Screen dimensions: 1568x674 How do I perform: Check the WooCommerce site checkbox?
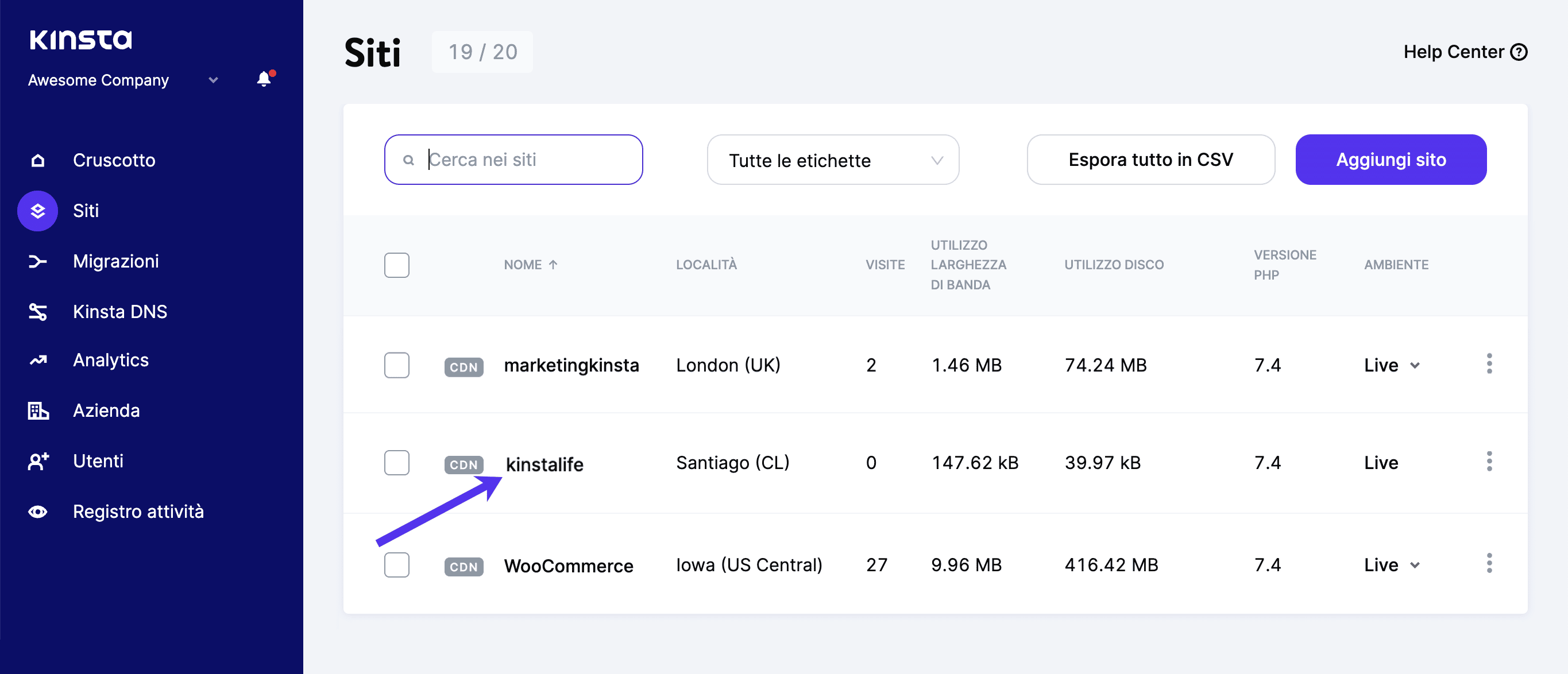click(x=396, y=564)
